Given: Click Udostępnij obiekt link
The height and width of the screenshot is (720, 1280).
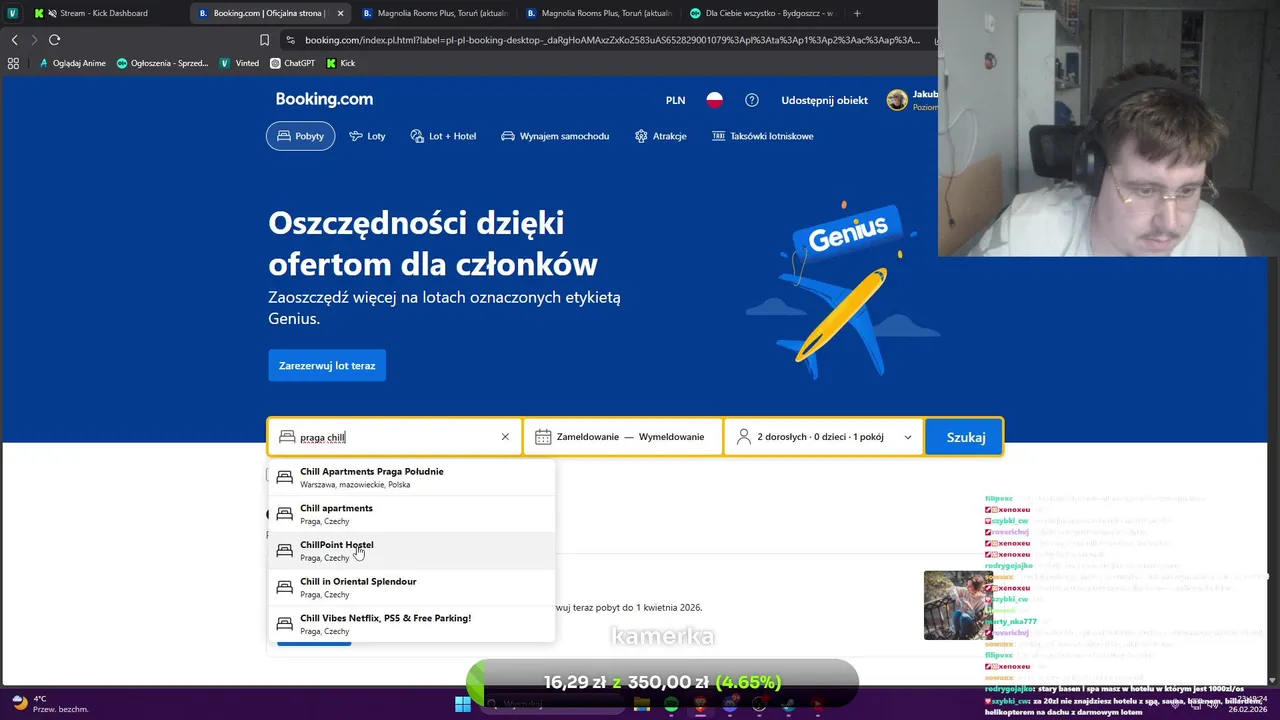Looking at the screenshot, I should [824, 100].
